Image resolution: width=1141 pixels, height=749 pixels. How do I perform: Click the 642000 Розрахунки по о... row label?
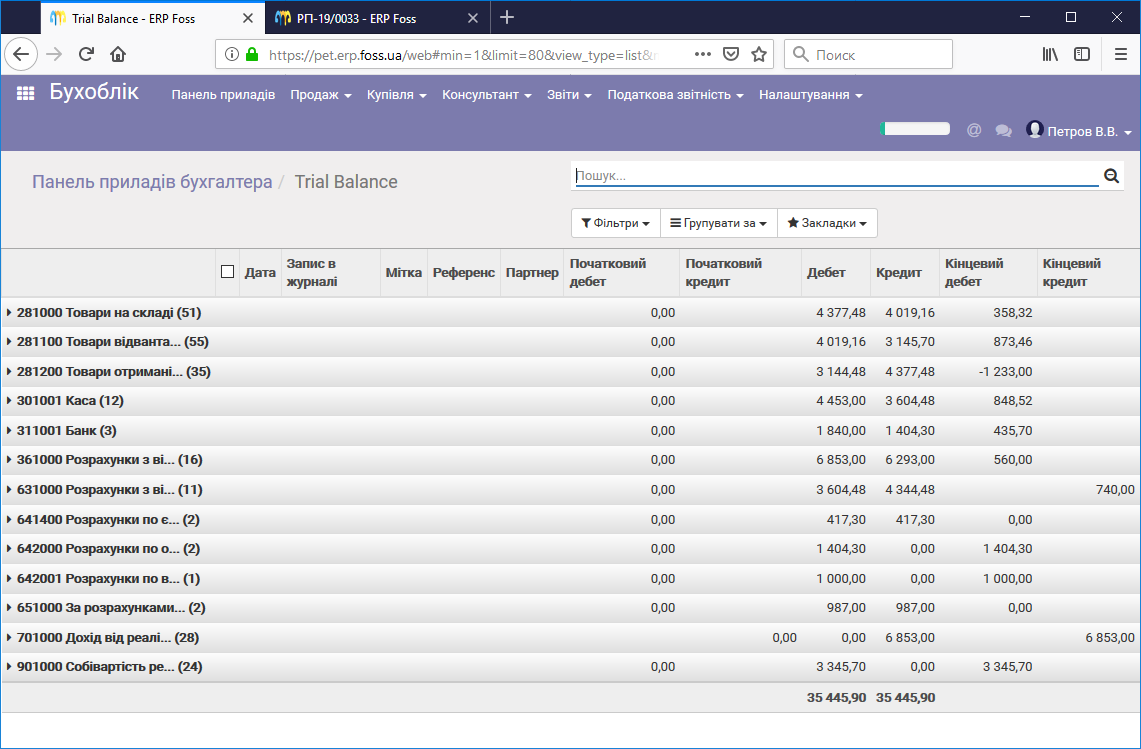pos(108,548)
